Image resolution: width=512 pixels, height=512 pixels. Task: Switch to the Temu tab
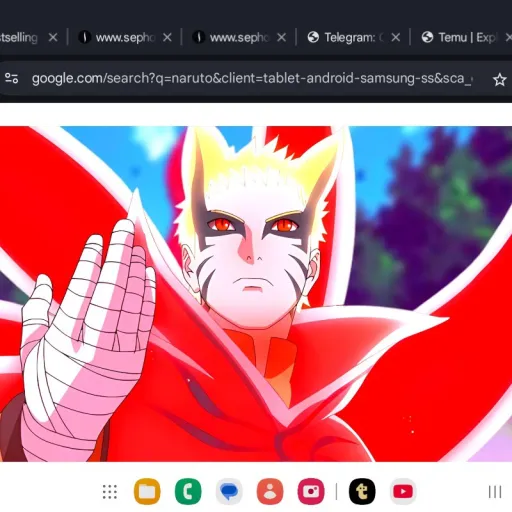[x=467, y=37]
